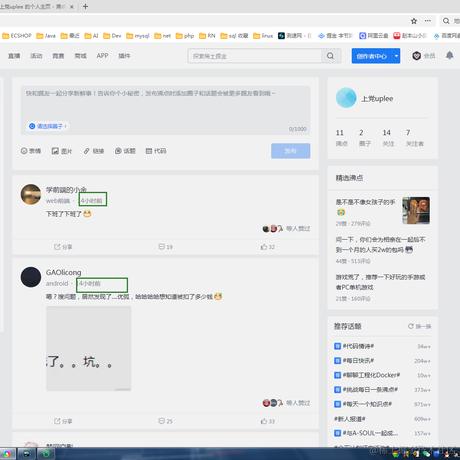Viewport: 460px width, 460px height.
Task: Open the net bookmark folder
Action: click(x=163, y=36)
